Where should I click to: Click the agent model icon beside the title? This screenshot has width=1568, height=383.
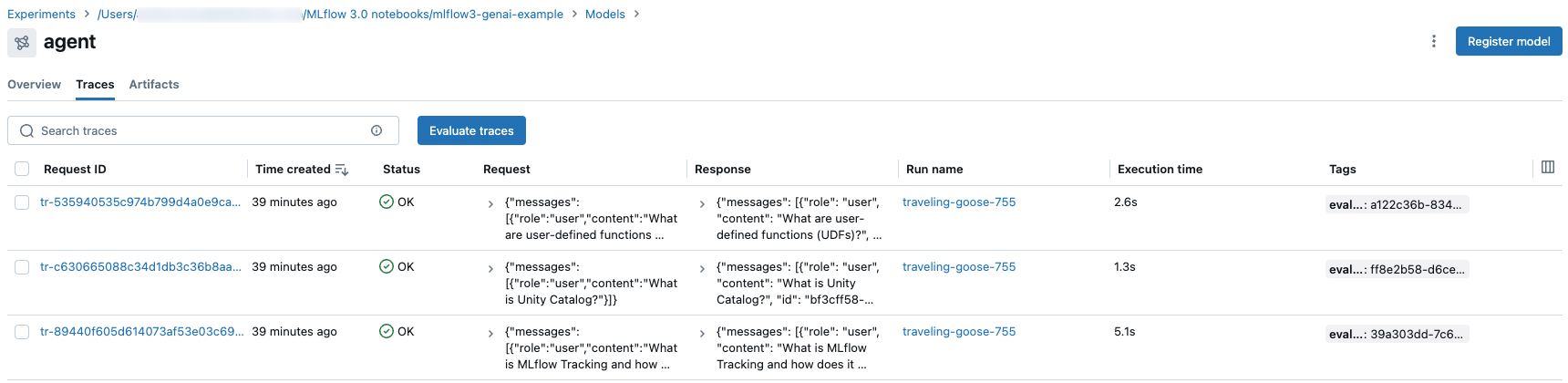click(22, 42)
